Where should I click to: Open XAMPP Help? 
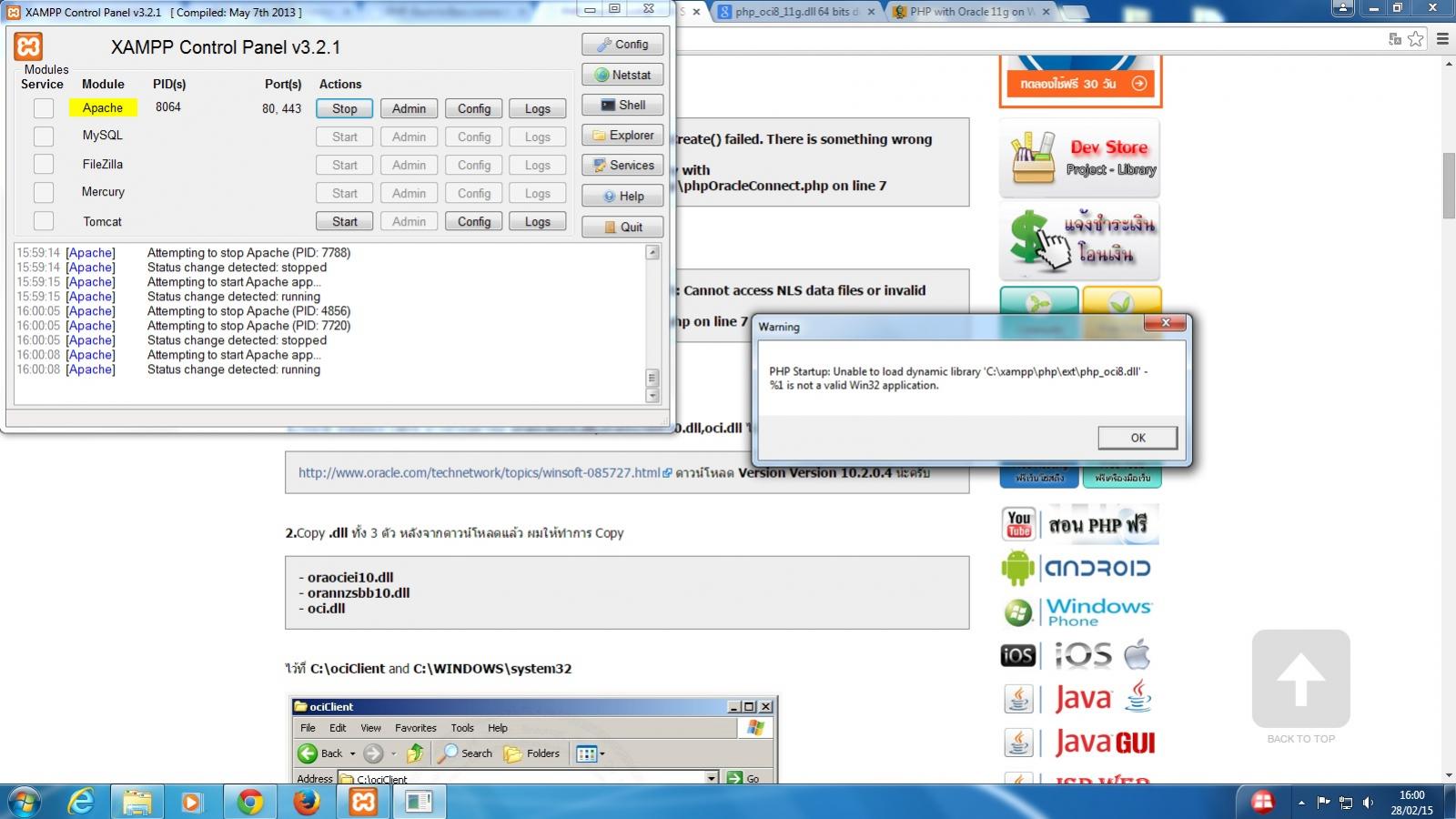click(622, 197)
